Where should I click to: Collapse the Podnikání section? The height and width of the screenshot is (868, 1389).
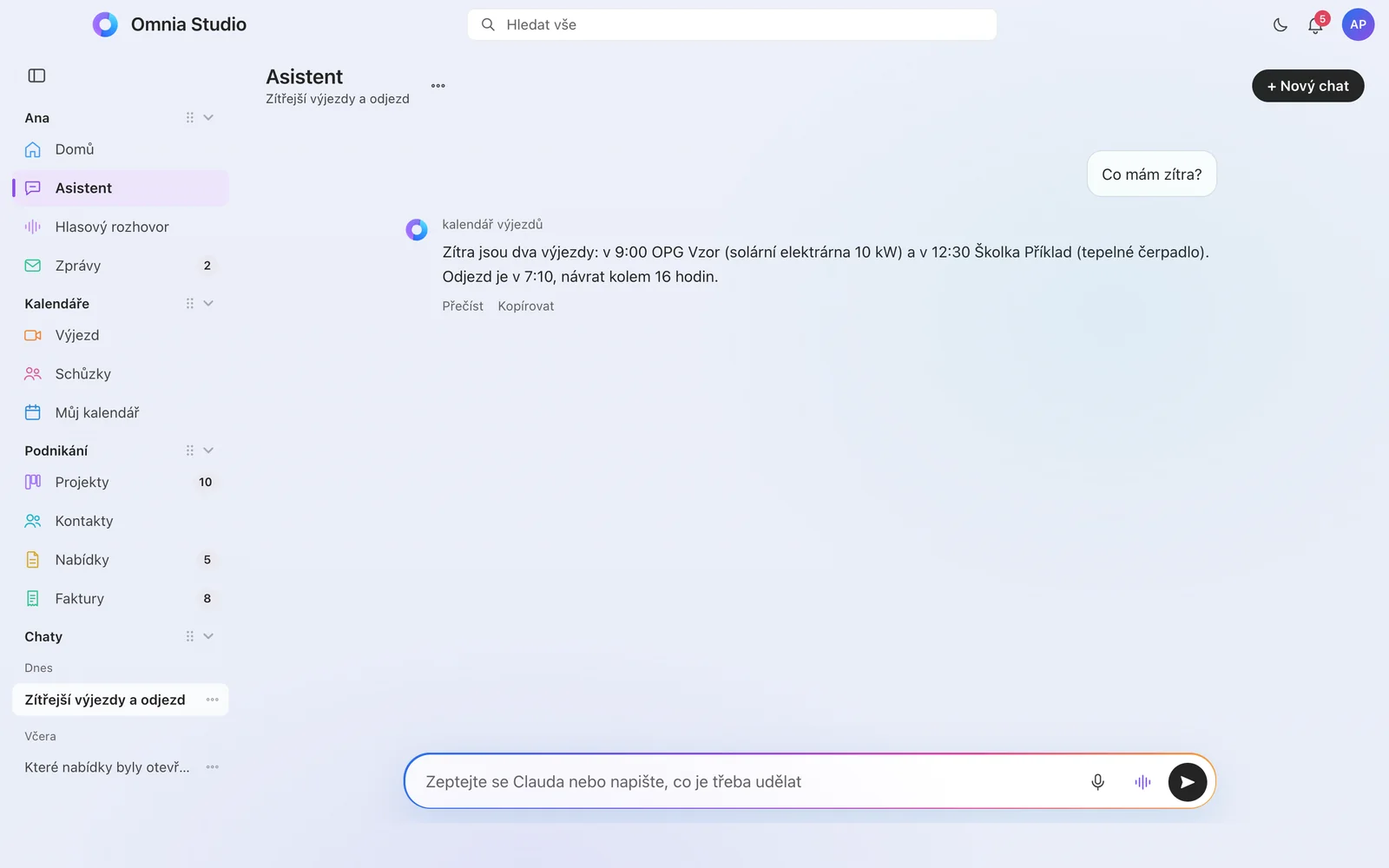(x=208, y=450)
